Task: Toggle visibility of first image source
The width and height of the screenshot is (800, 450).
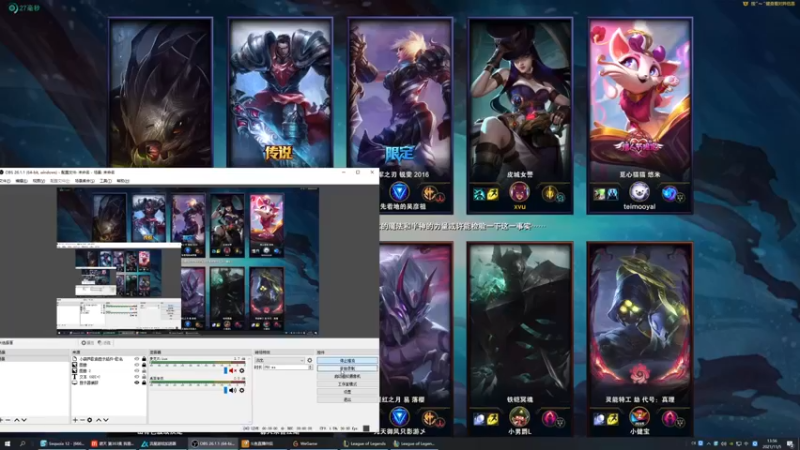Action: point(137,365)
